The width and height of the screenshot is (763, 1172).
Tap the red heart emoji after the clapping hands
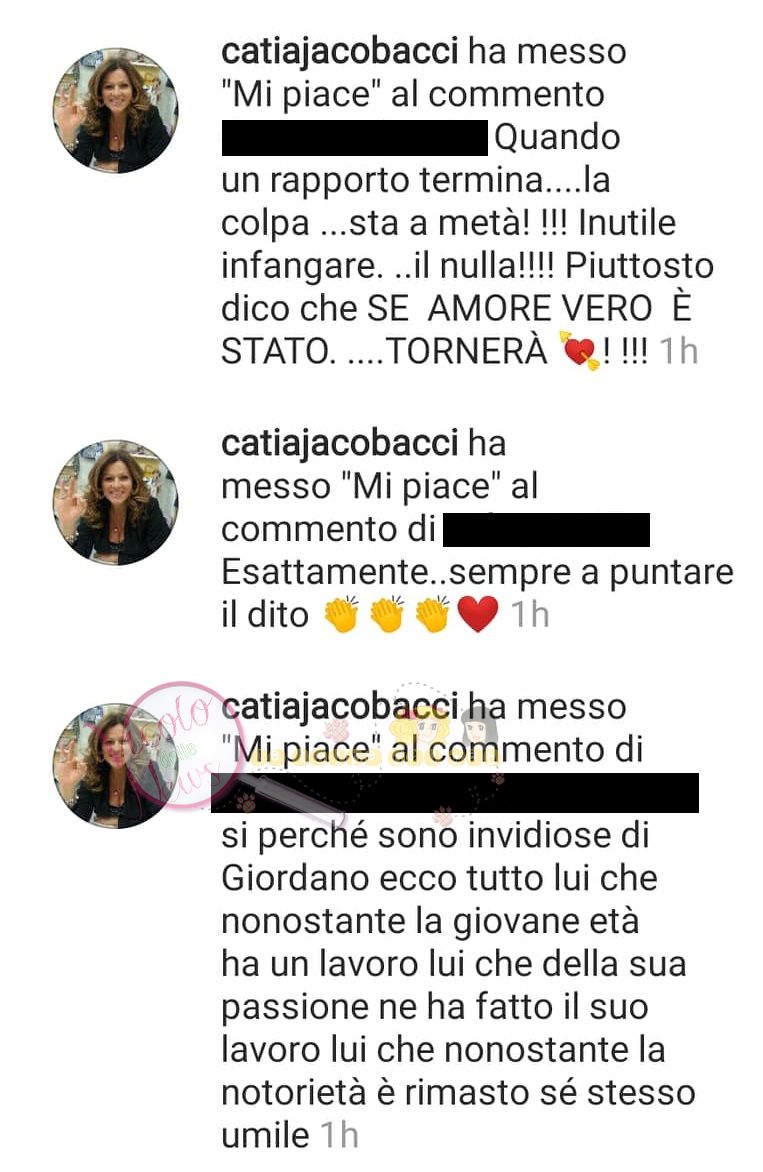[478, 614]
